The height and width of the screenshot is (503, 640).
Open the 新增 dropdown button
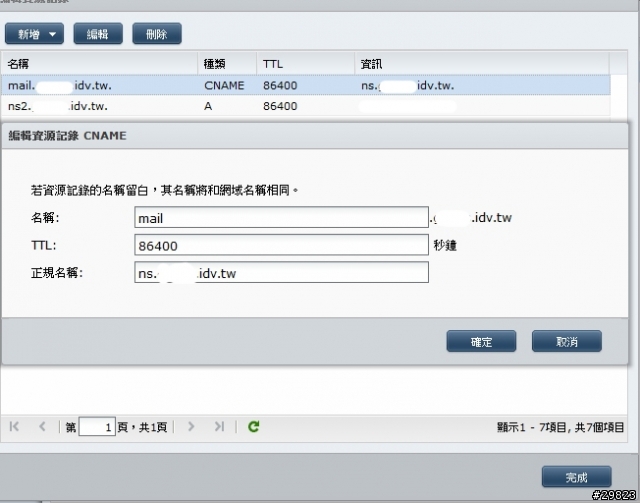click(x=34, y=33)
